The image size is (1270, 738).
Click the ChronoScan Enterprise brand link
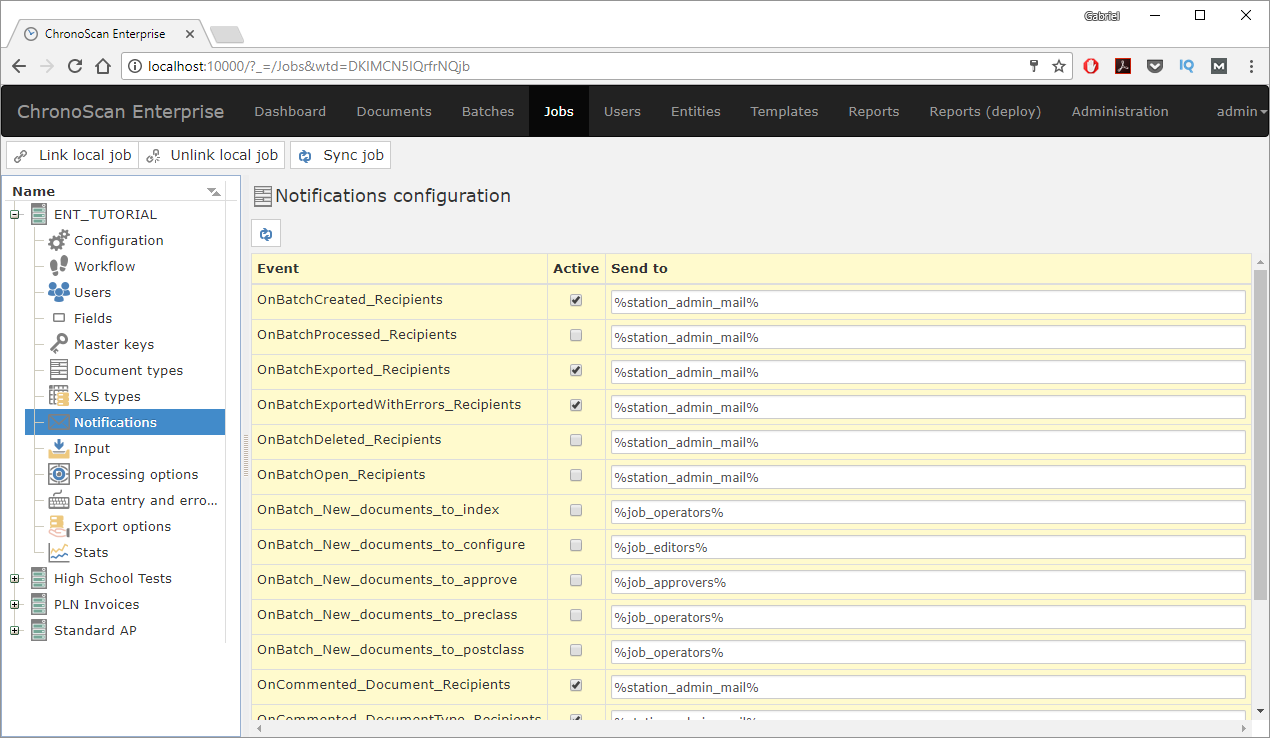(x=121, y=111)
